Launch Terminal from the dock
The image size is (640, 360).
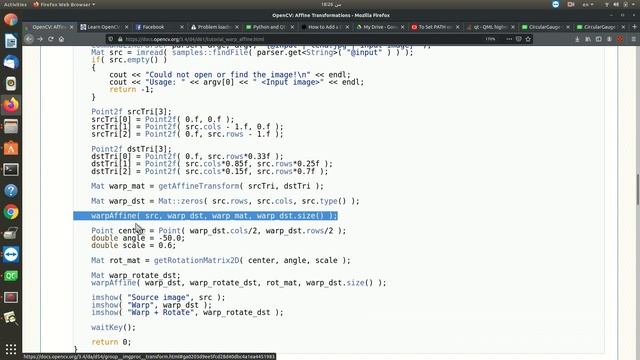click(x=11, y=169)
